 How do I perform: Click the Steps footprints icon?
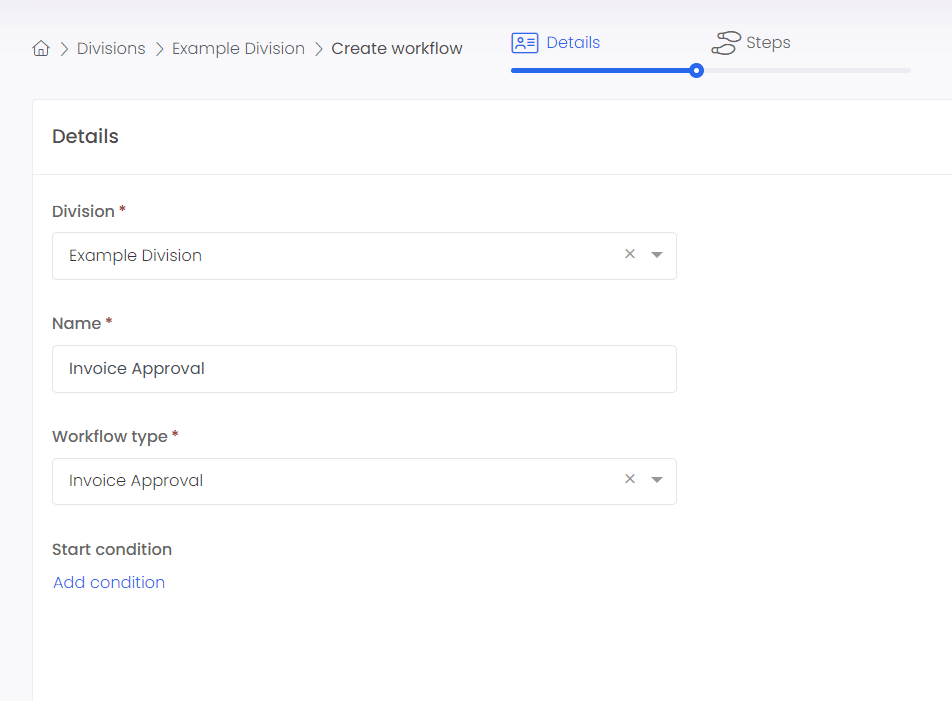pyautogui.click(x=726, y=42)
